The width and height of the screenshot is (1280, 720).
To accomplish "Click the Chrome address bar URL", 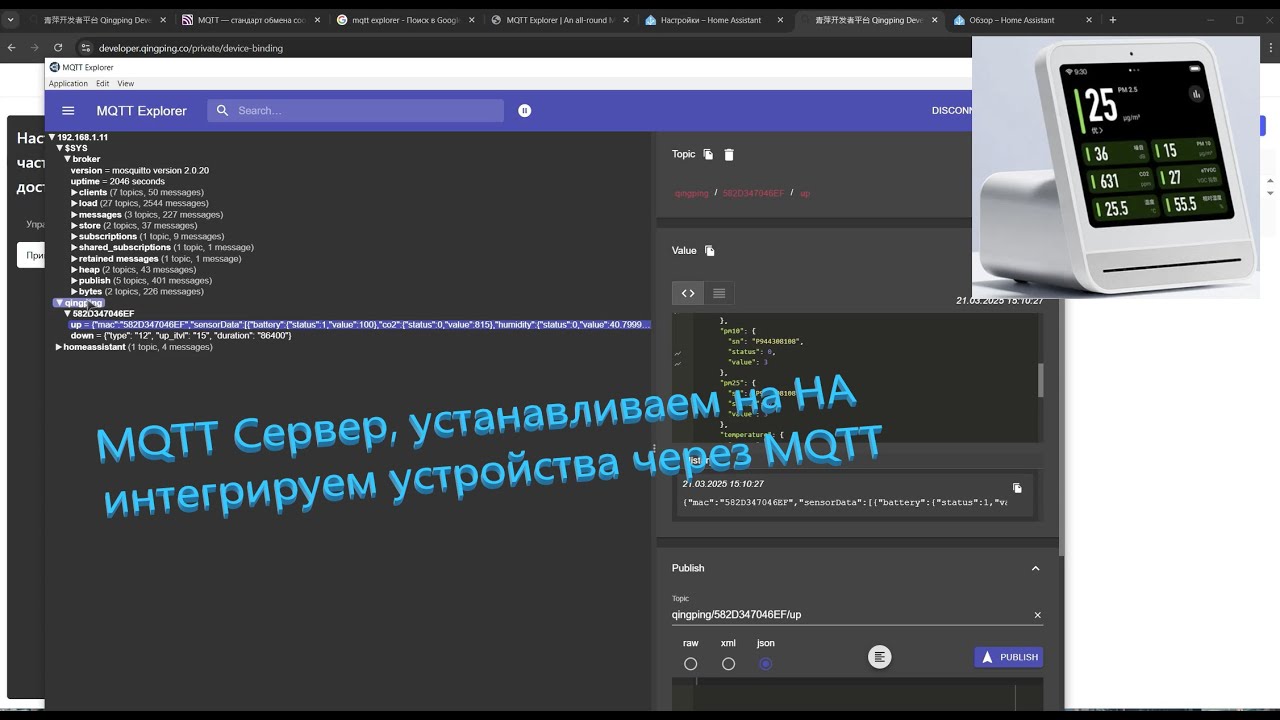I will [191, 48].
